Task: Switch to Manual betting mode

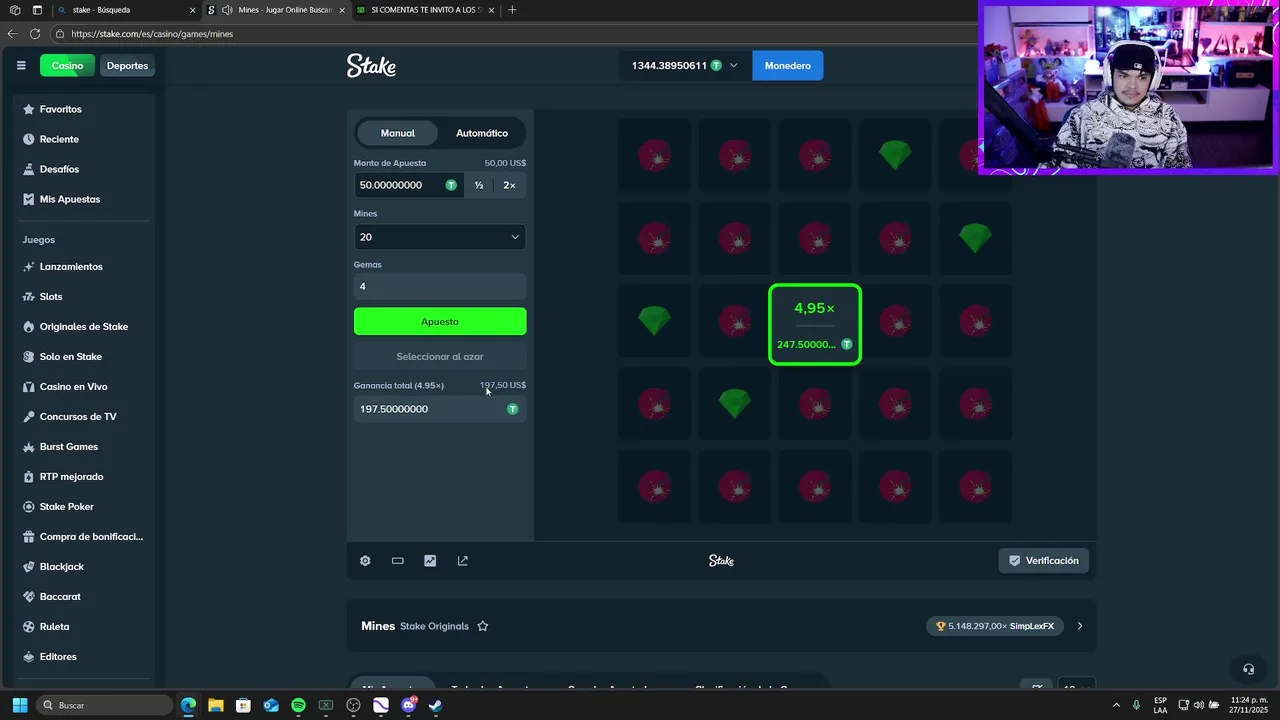Action: coord(397,133)
